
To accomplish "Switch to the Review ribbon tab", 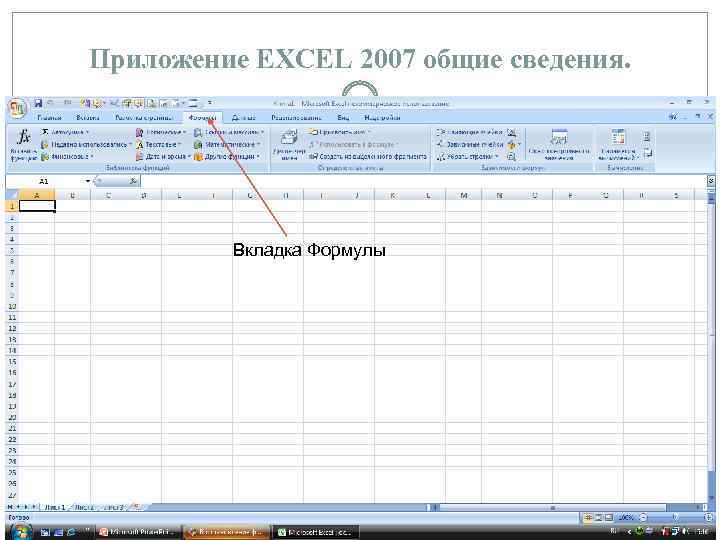I will (x=296, y=118).
